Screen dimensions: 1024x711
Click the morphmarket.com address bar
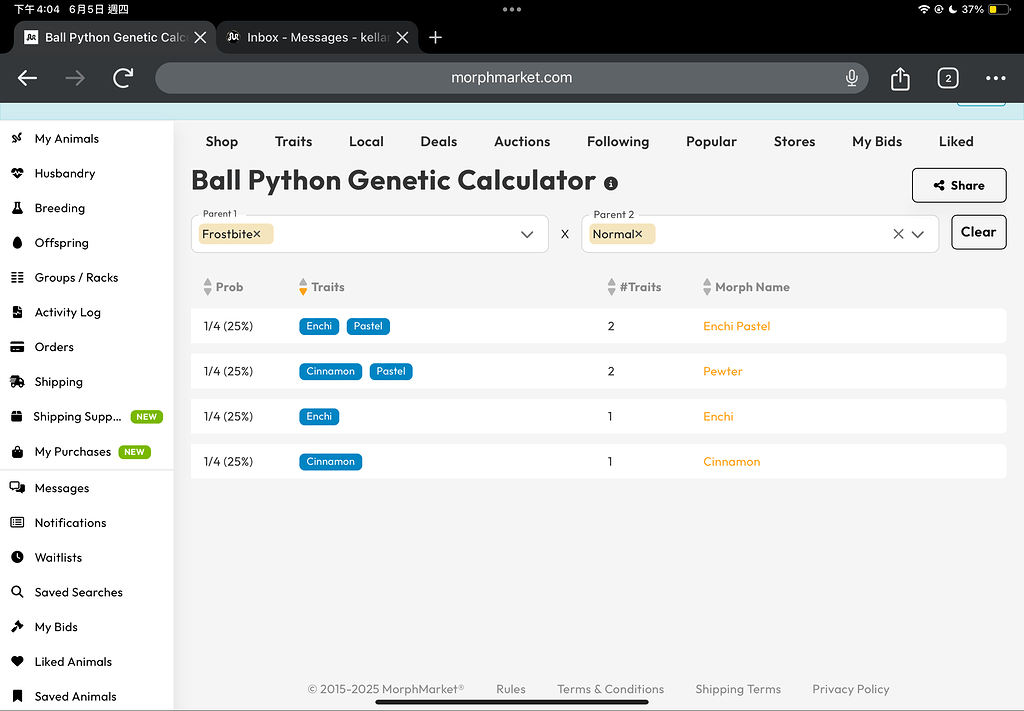tap(511, 78)
